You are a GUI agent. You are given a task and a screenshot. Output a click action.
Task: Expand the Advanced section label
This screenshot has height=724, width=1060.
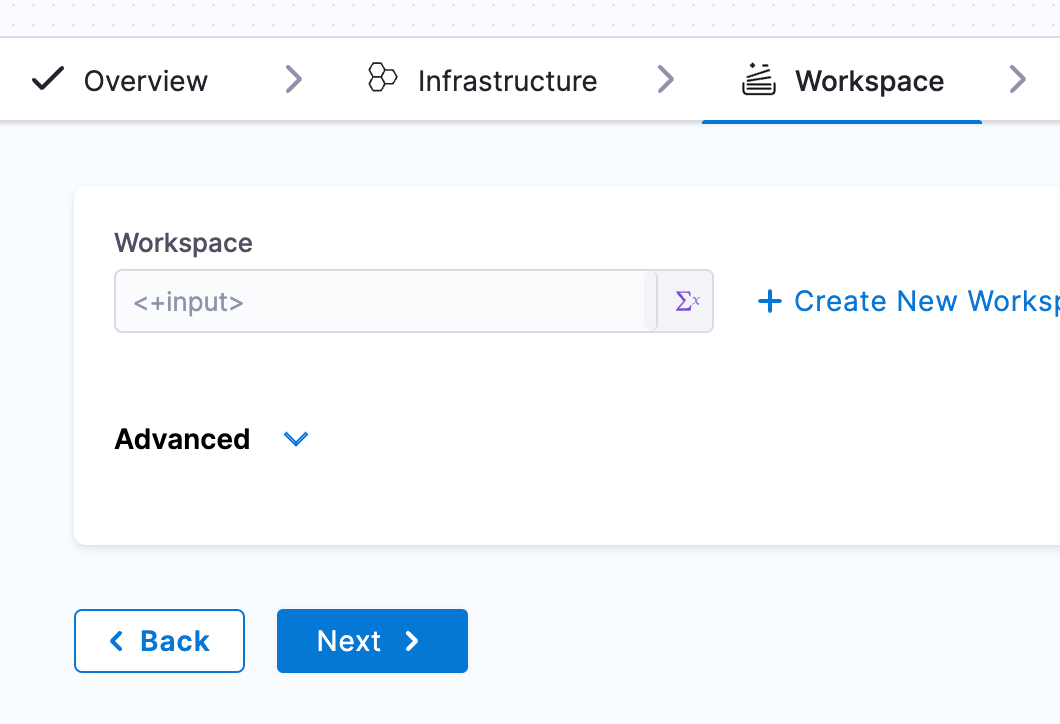point(182,439)
